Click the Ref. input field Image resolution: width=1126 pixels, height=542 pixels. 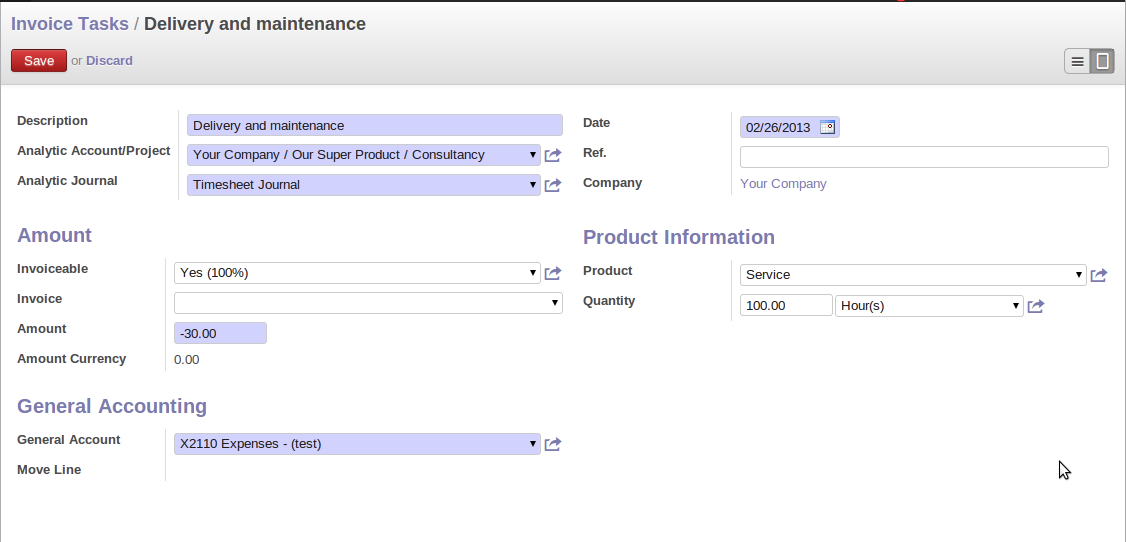923,157
